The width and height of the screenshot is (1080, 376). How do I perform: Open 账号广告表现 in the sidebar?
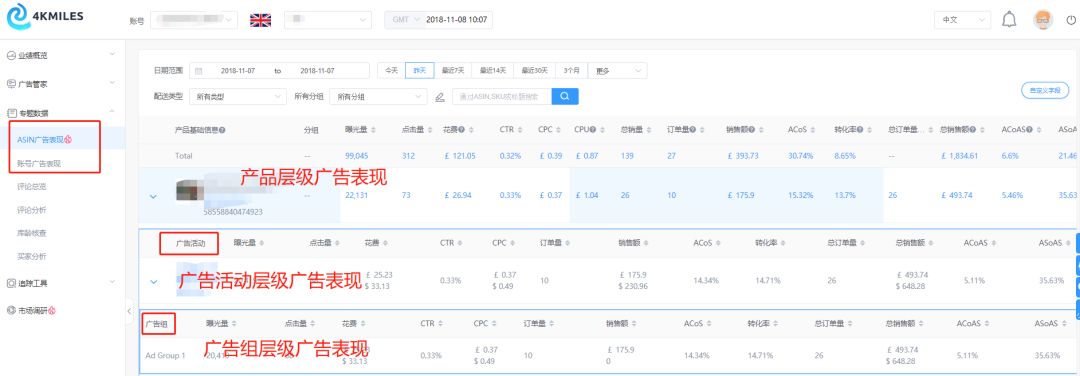click(39, 163)
